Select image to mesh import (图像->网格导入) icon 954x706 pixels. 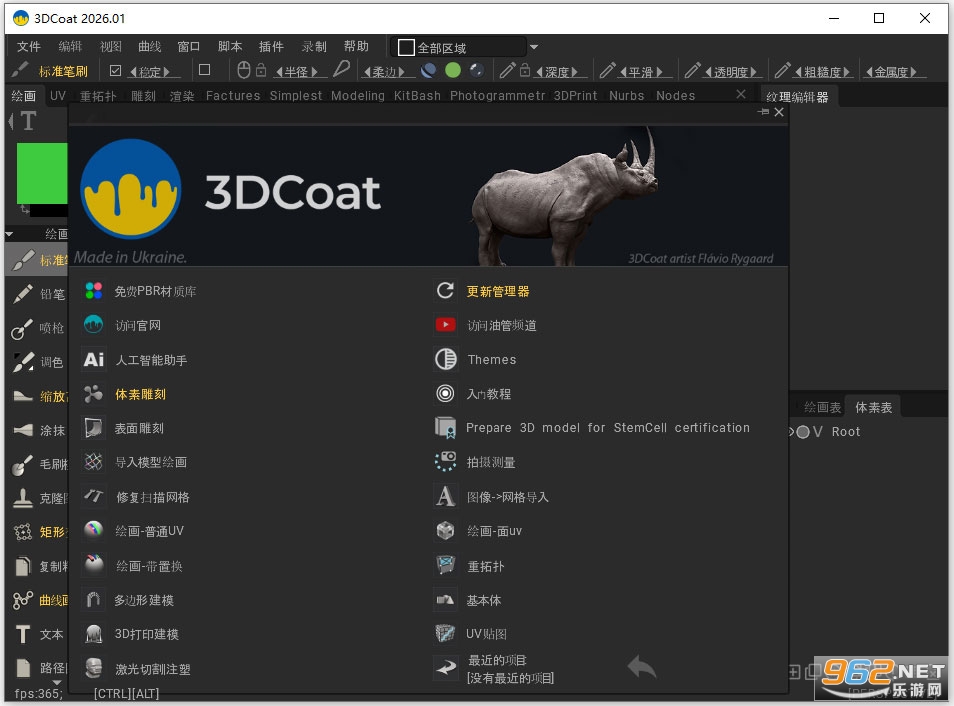coord(445,497)
